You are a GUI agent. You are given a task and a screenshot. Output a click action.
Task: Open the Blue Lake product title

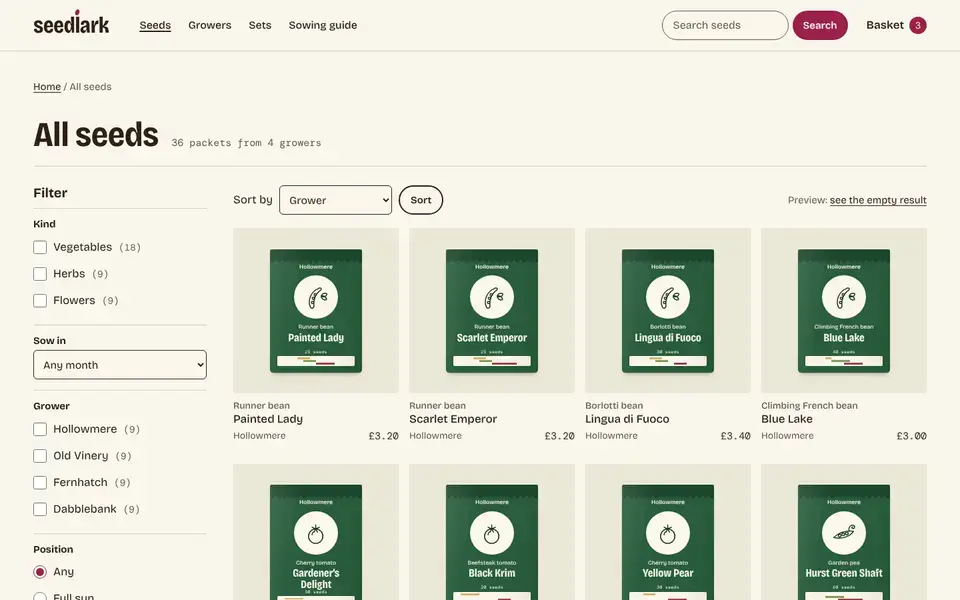[x=787, y=419]
